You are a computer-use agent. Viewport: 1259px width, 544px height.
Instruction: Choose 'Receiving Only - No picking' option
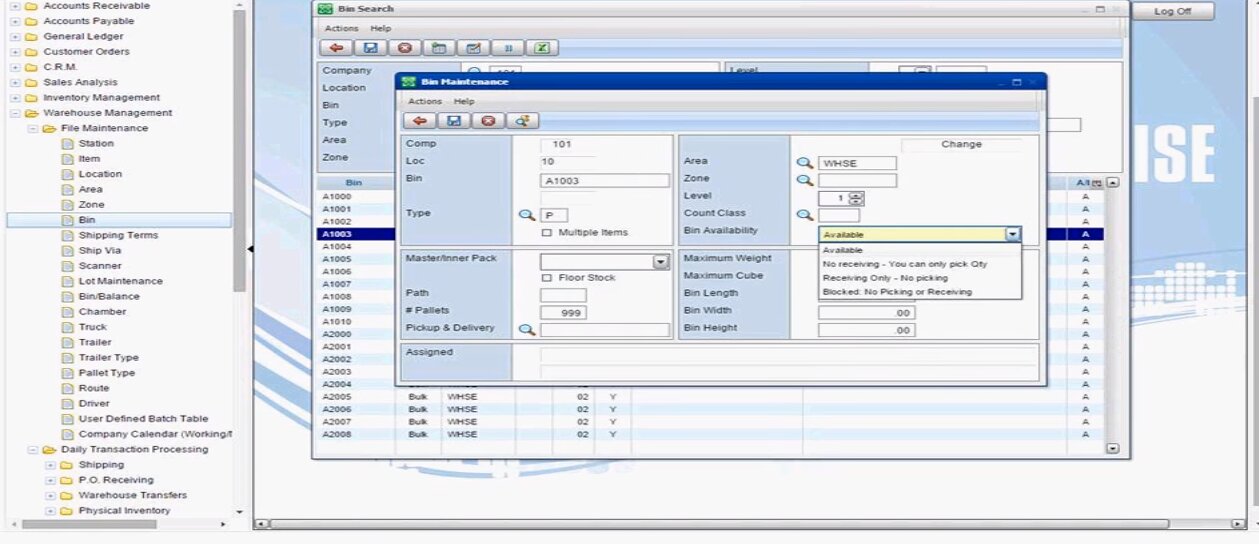(x=885, y=278)
